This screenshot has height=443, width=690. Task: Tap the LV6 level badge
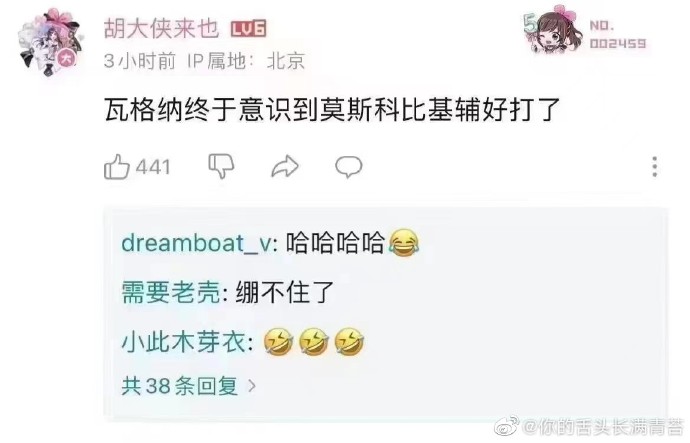click(x=249, y=29)
